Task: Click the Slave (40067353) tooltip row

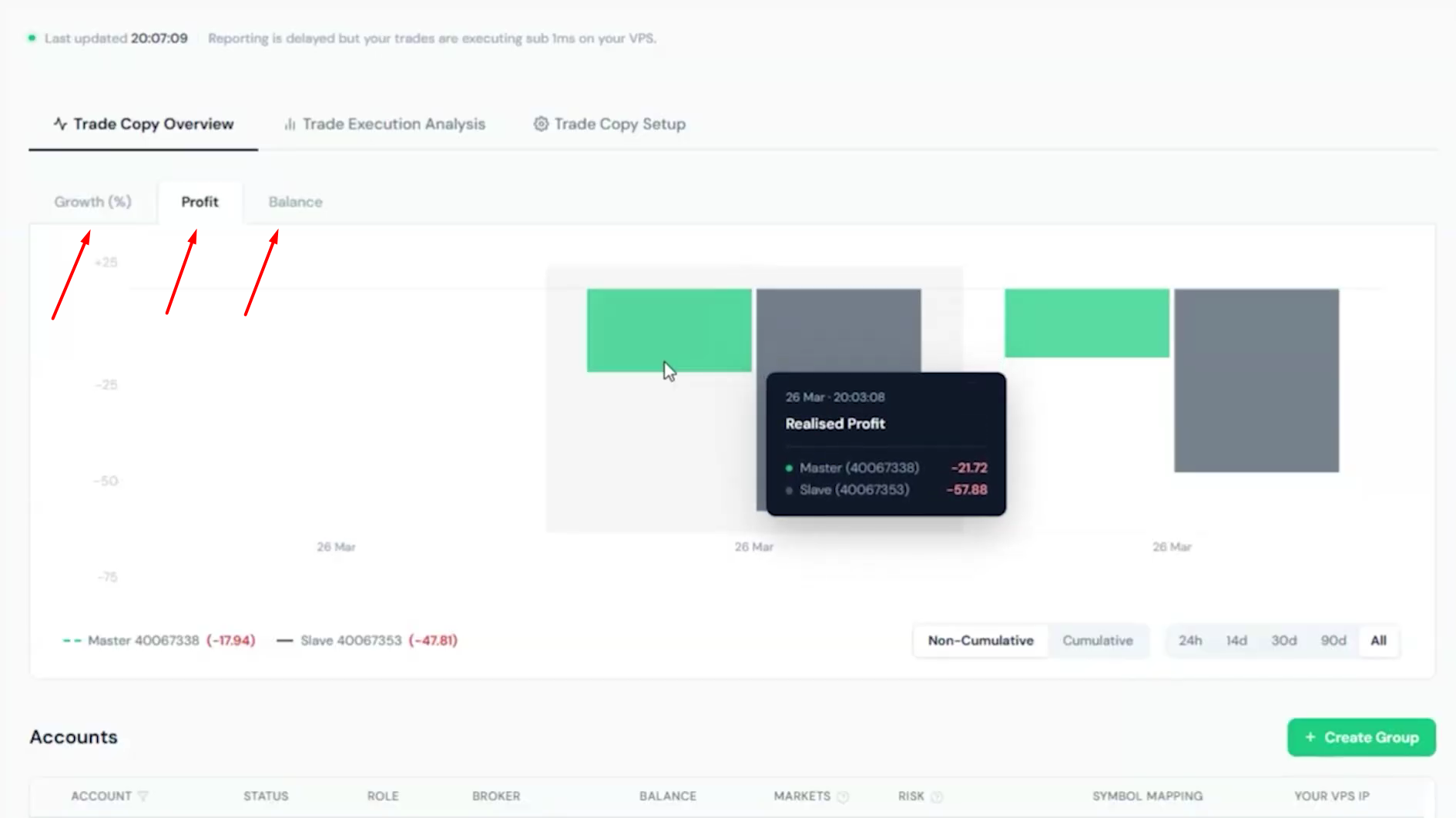Action: coord(886,490)
